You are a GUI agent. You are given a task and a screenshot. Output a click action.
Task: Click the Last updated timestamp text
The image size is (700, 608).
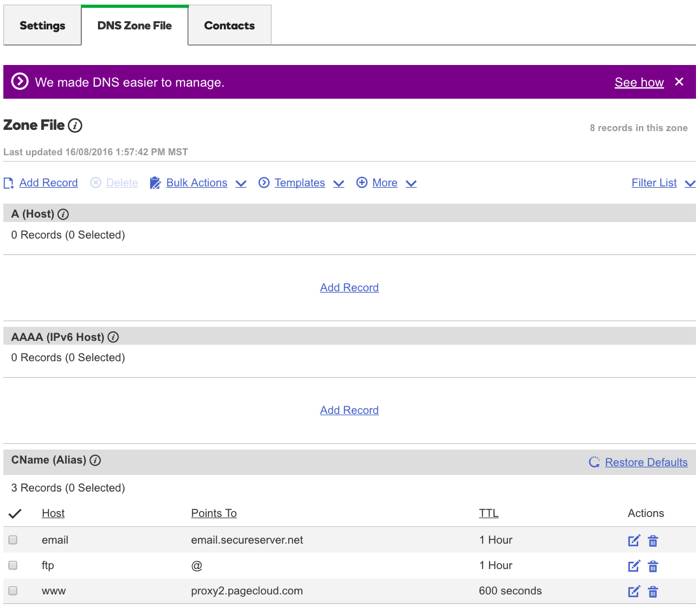[x=96, y=152]
